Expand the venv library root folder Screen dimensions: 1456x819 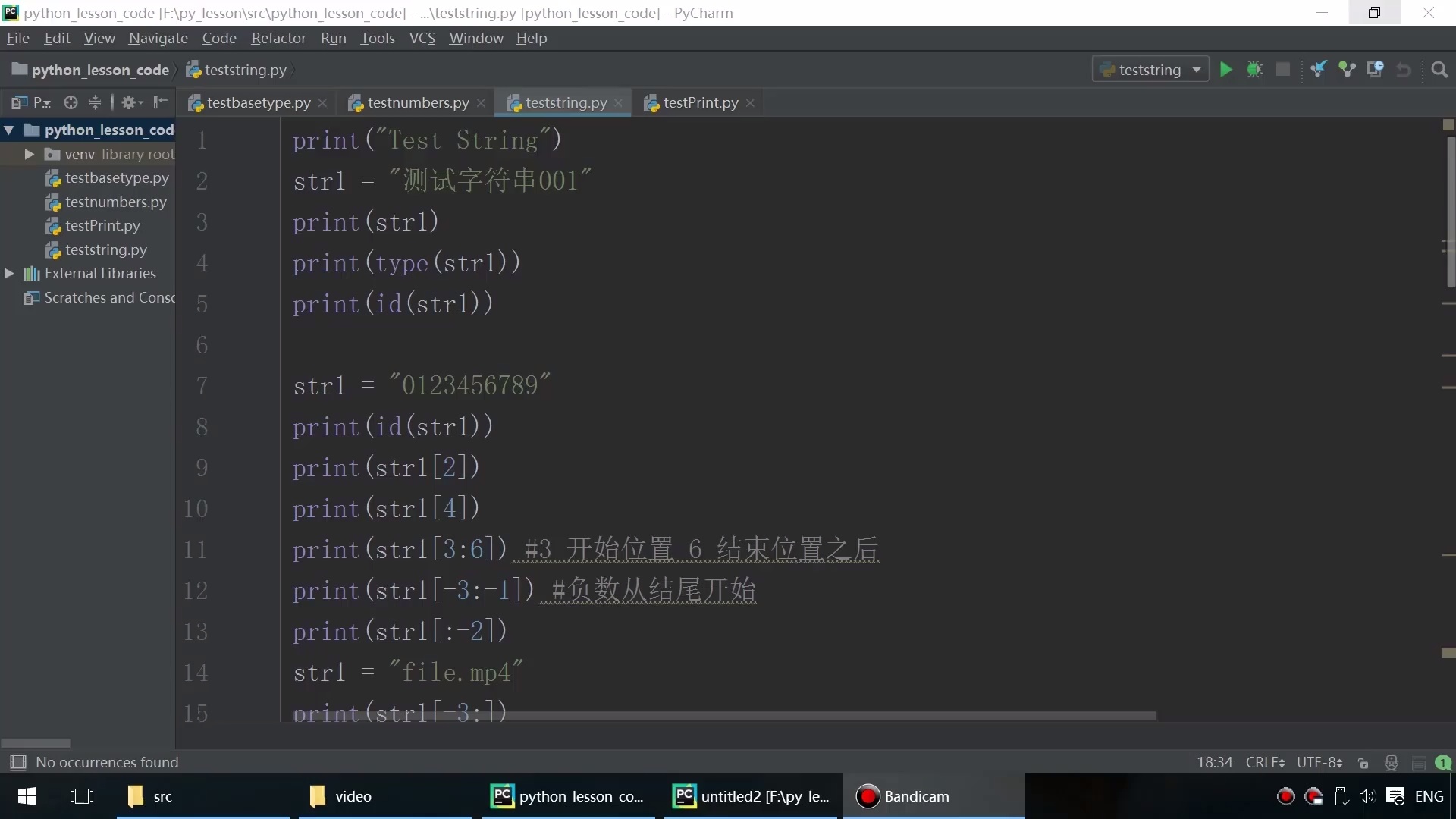(x=29, y=154)
